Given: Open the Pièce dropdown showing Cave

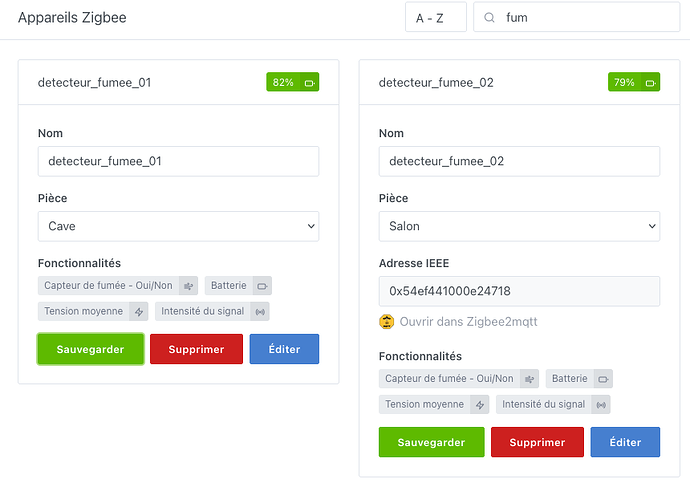Looking at the screenshot, I should point(178,226).
